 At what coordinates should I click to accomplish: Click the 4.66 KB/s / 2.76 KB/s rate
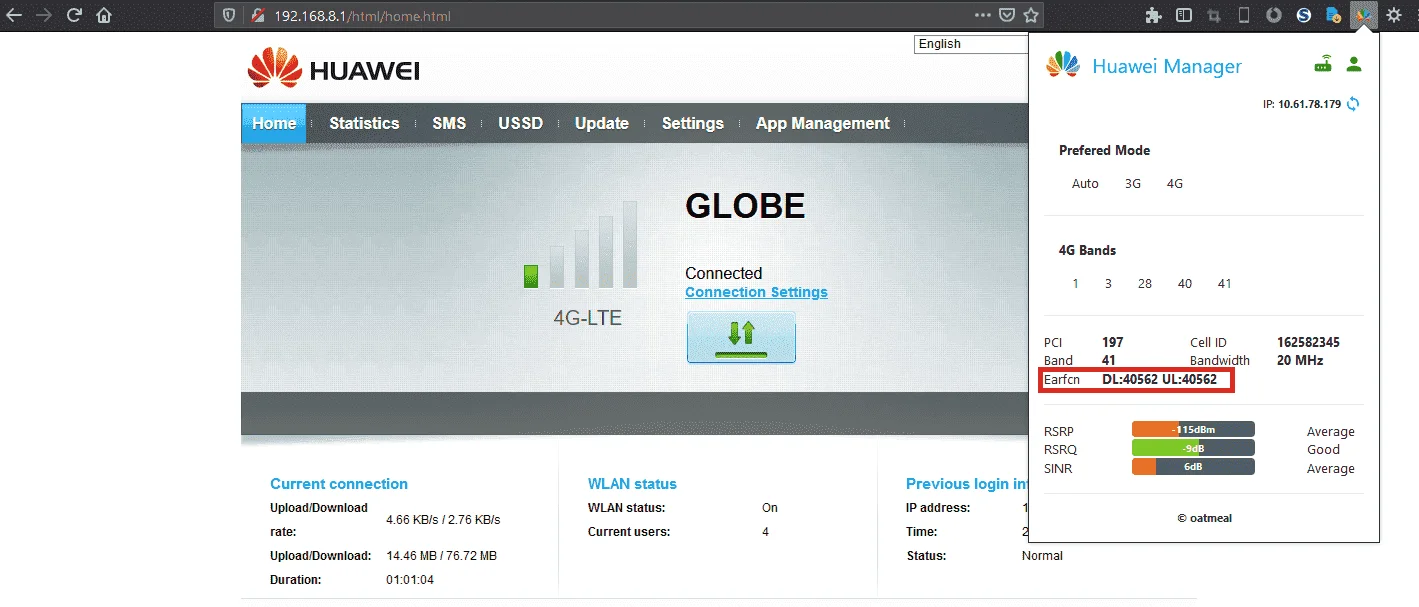(443, 520)
